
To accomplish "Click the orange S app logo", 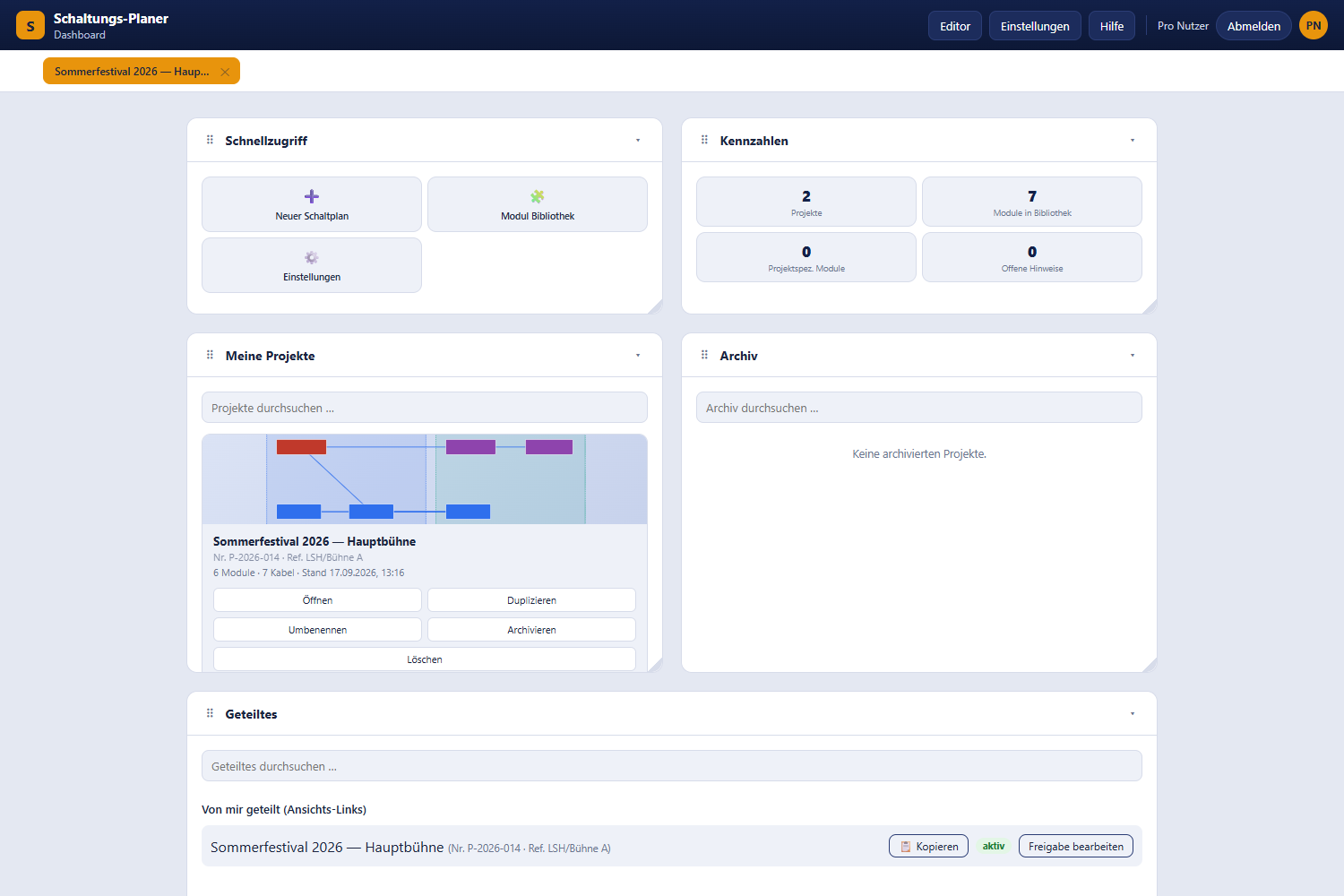I will tap(30, 25).
